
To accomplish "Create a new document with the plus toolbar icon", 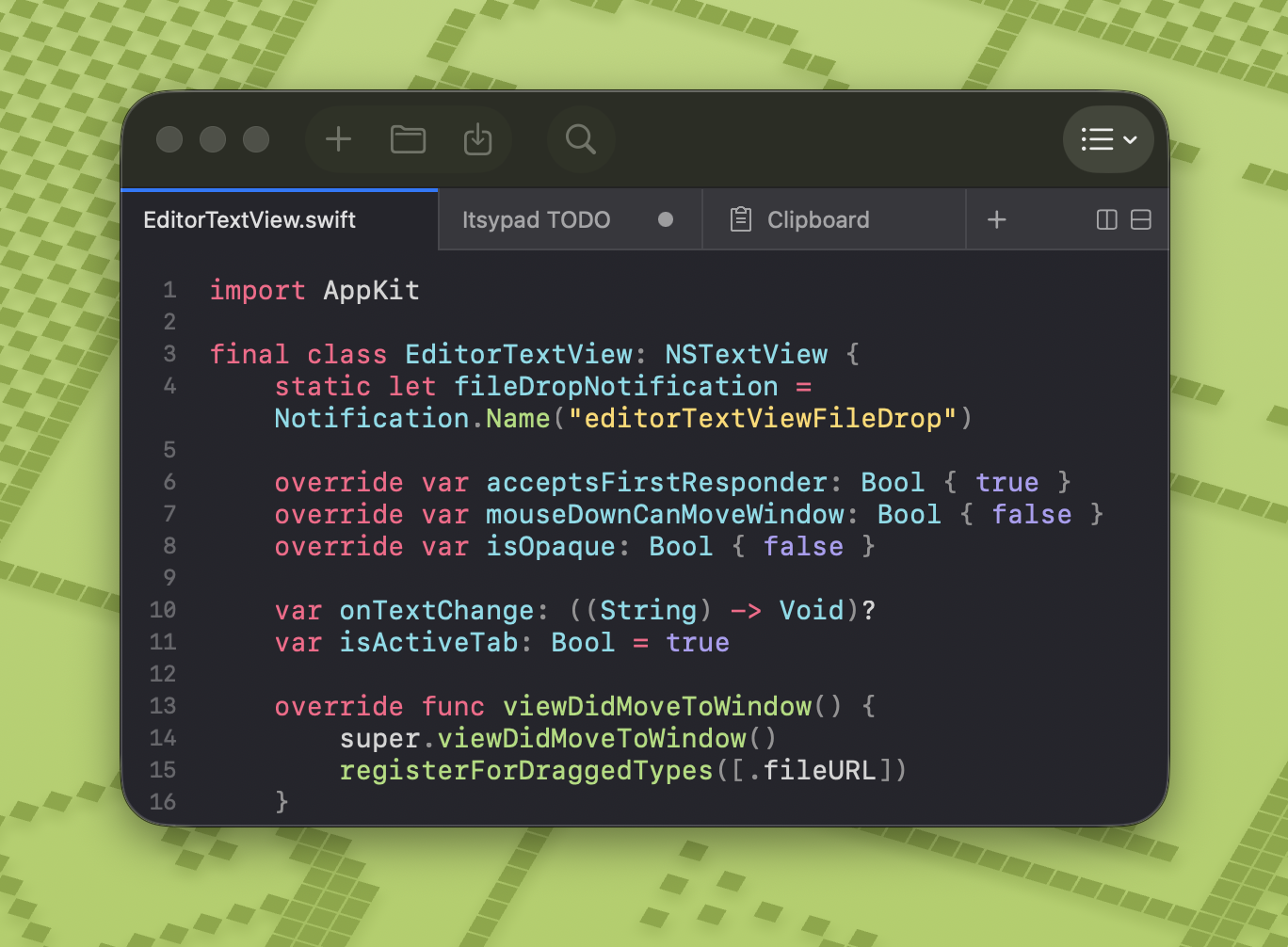I will [x=337, y=138].
